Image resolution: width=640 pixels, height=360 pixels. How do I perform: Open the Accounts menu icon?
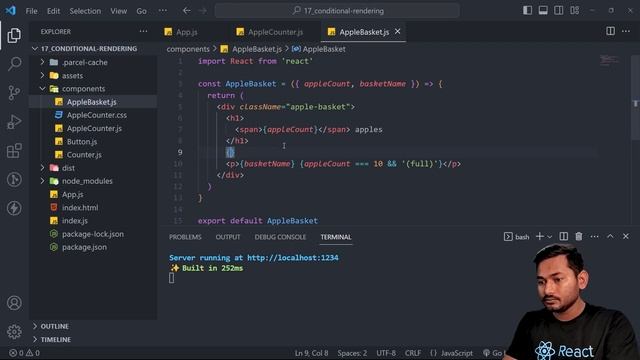(x=14, y=303)
